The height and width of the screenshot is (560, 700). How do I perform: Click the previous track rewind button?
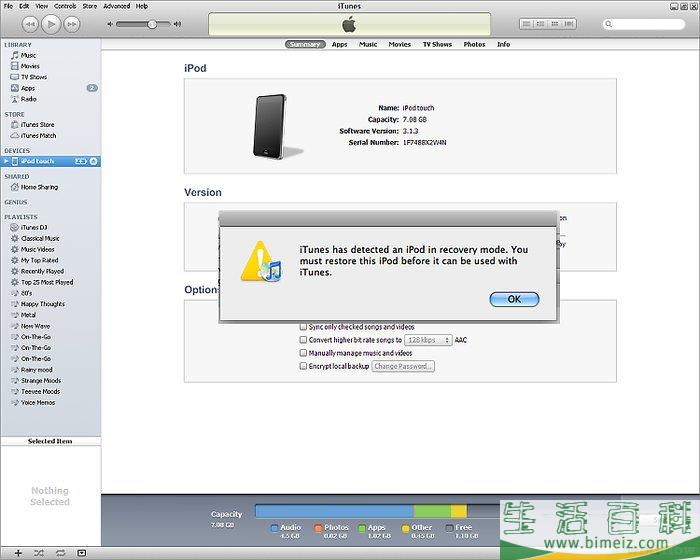(x=30, y=24)
